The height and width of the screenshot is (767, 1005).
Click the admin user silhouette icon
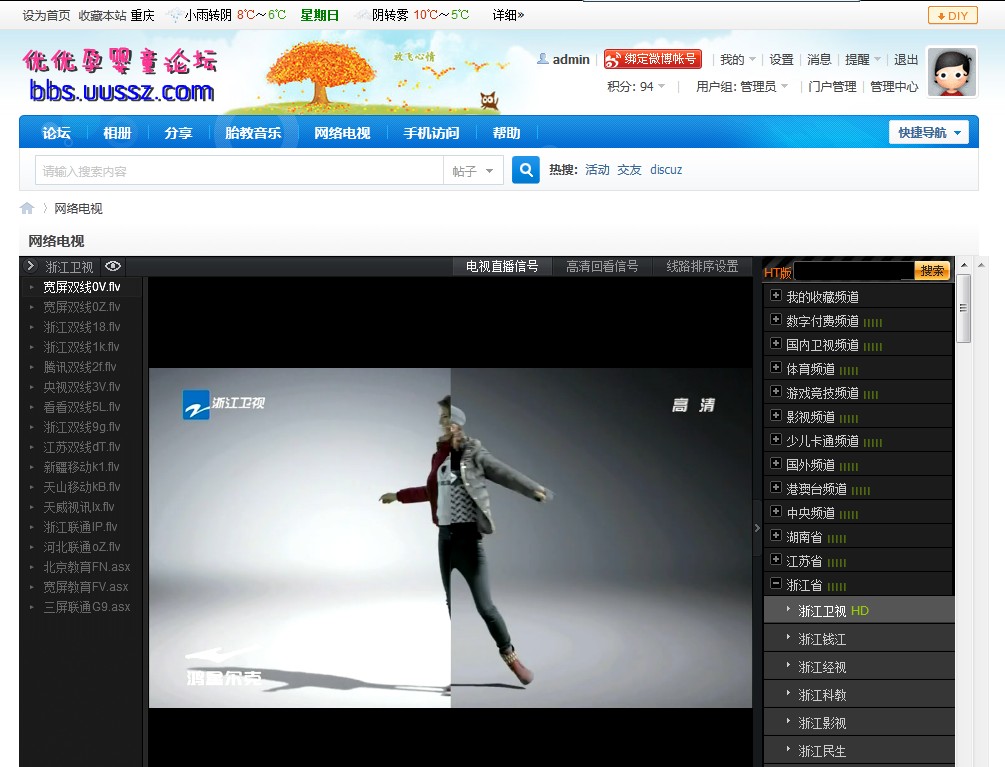tap(541, 59)
